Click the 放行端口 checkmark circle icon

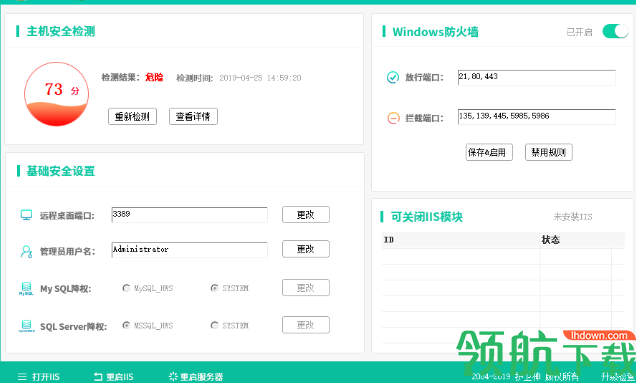click(x=393, y=77)
